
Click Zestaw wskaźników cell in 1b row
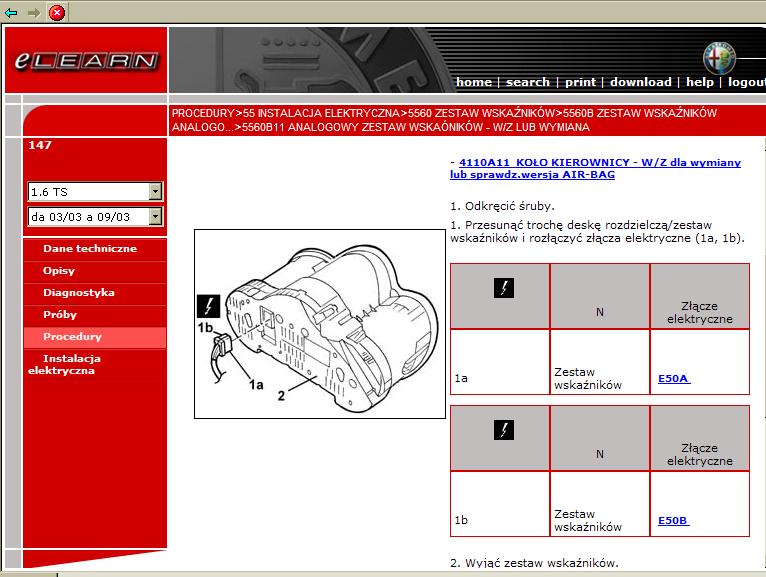coord(600,504)
